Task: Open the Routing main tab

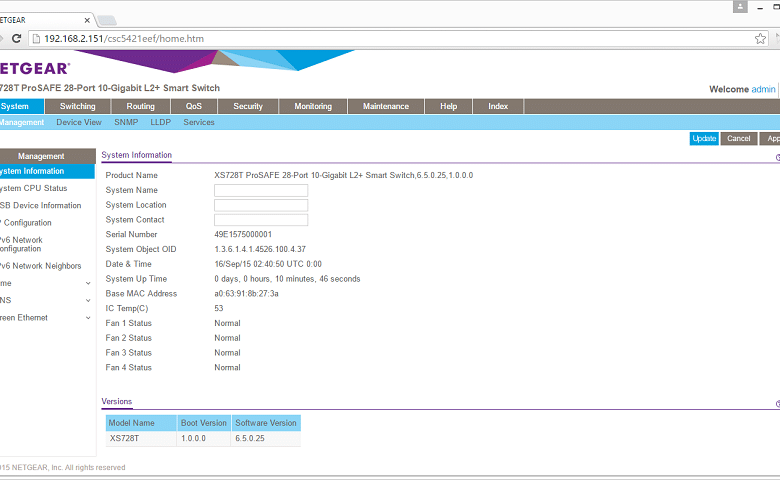Action: [x=141, y=106]
